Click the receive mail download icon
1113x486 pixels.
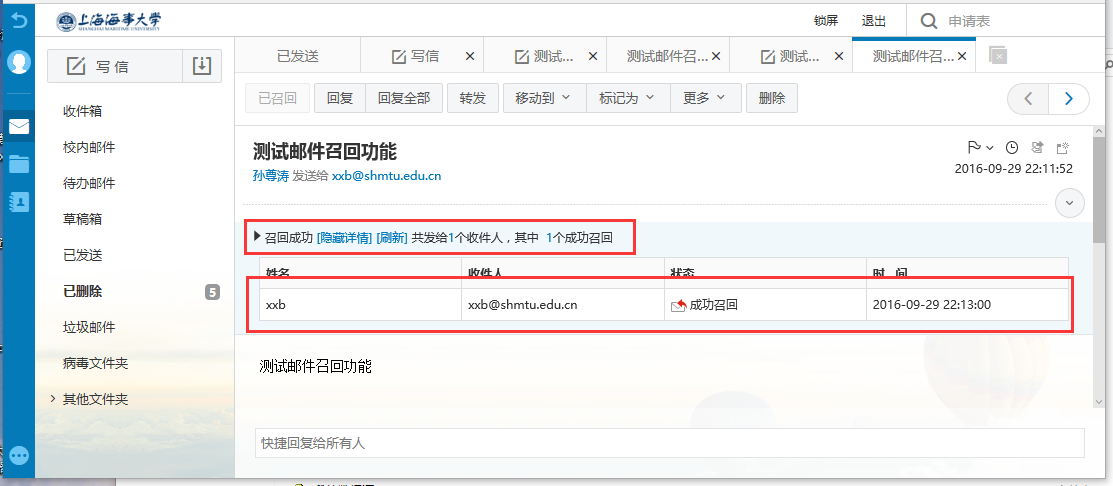coord(202,66)
